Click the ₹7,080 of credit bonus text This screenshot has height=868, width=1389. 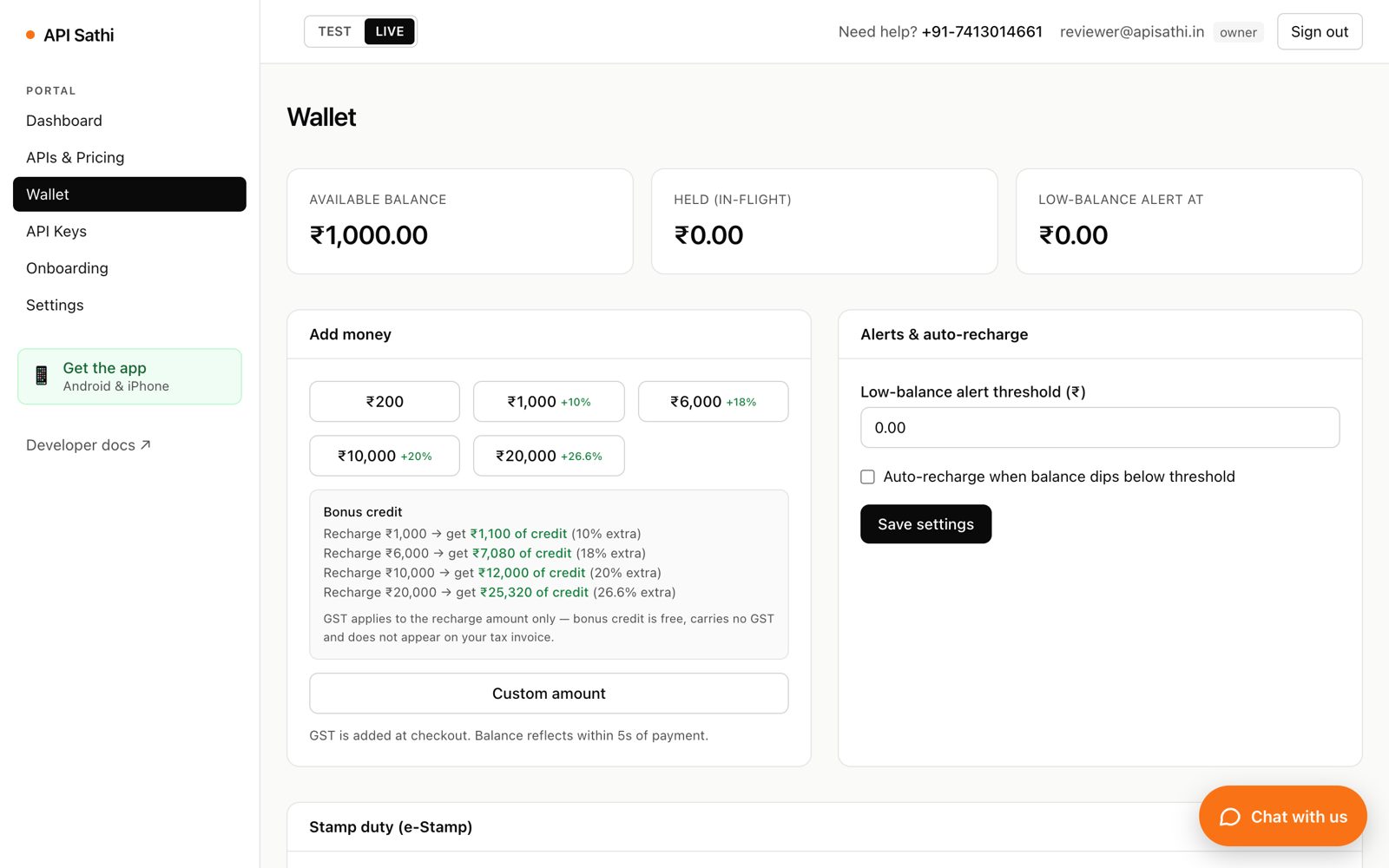pyautogui.click(x=522, y=553)
